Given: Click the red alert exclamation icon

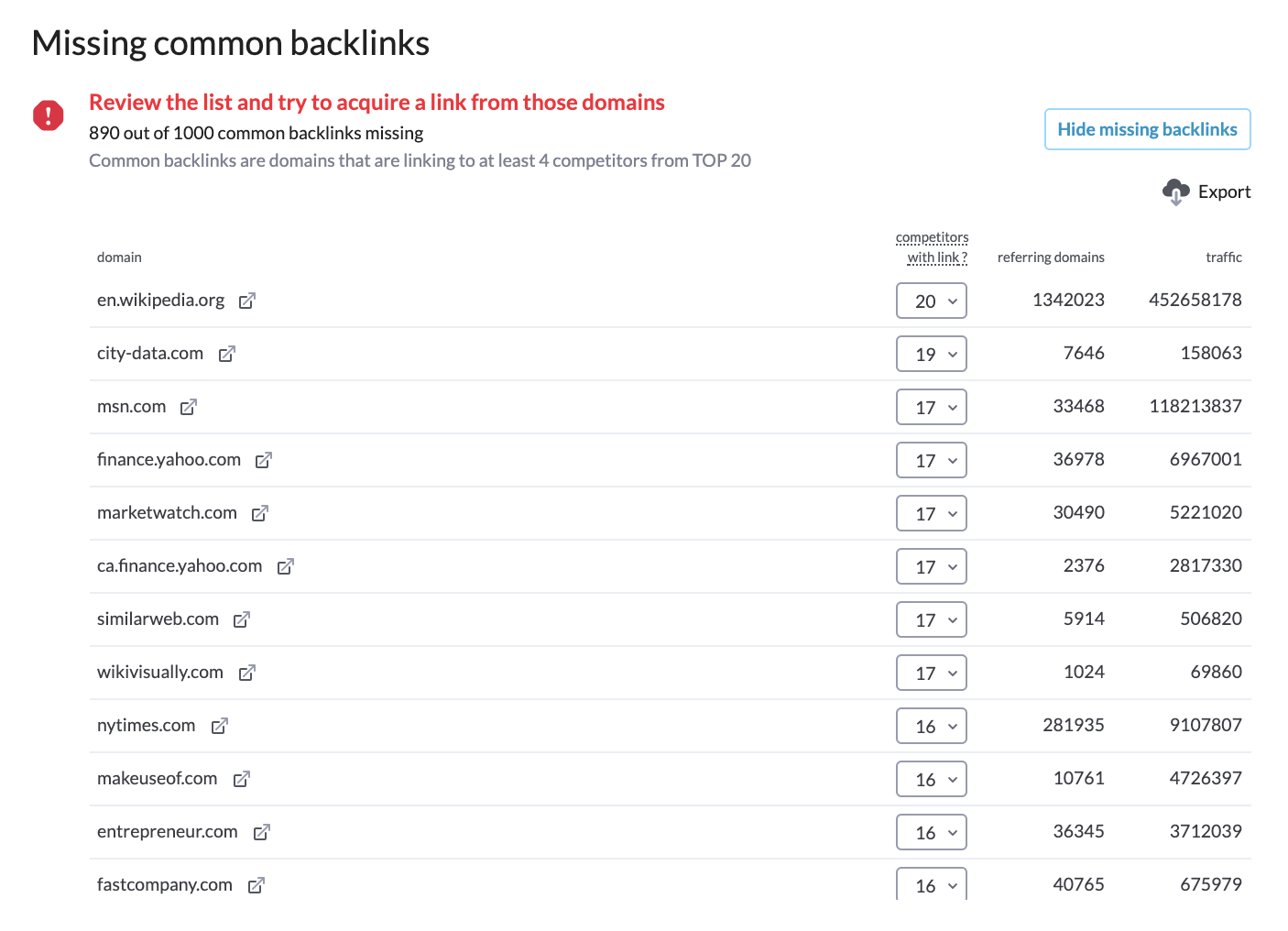Looking at the screenshot, I should pyautogui.click(x=48, y=115).
